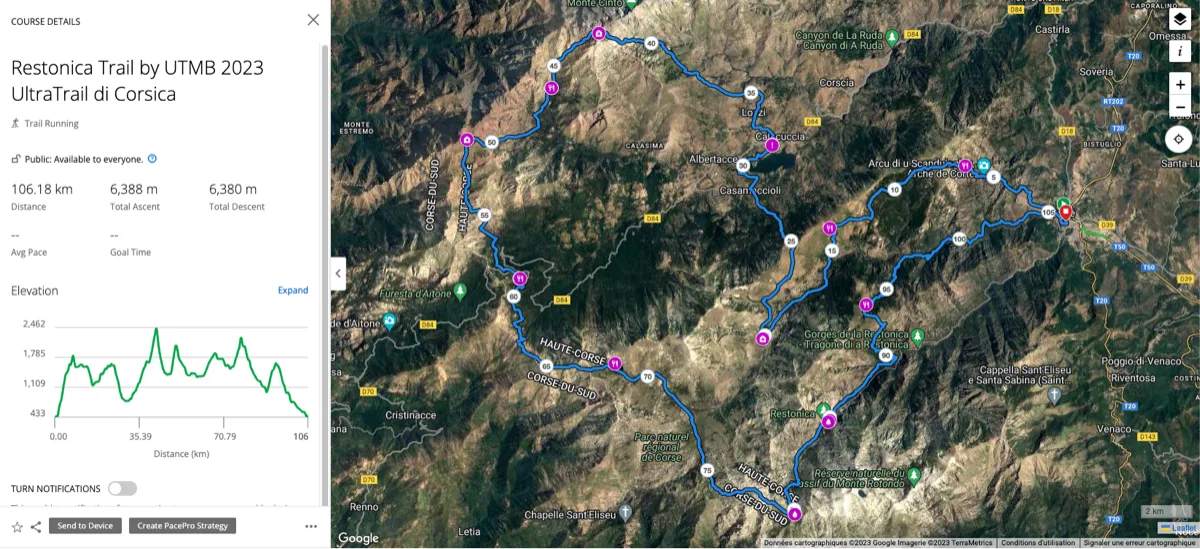
Task: Click the side panel vertical scrollbar
Action: [324, 275]
